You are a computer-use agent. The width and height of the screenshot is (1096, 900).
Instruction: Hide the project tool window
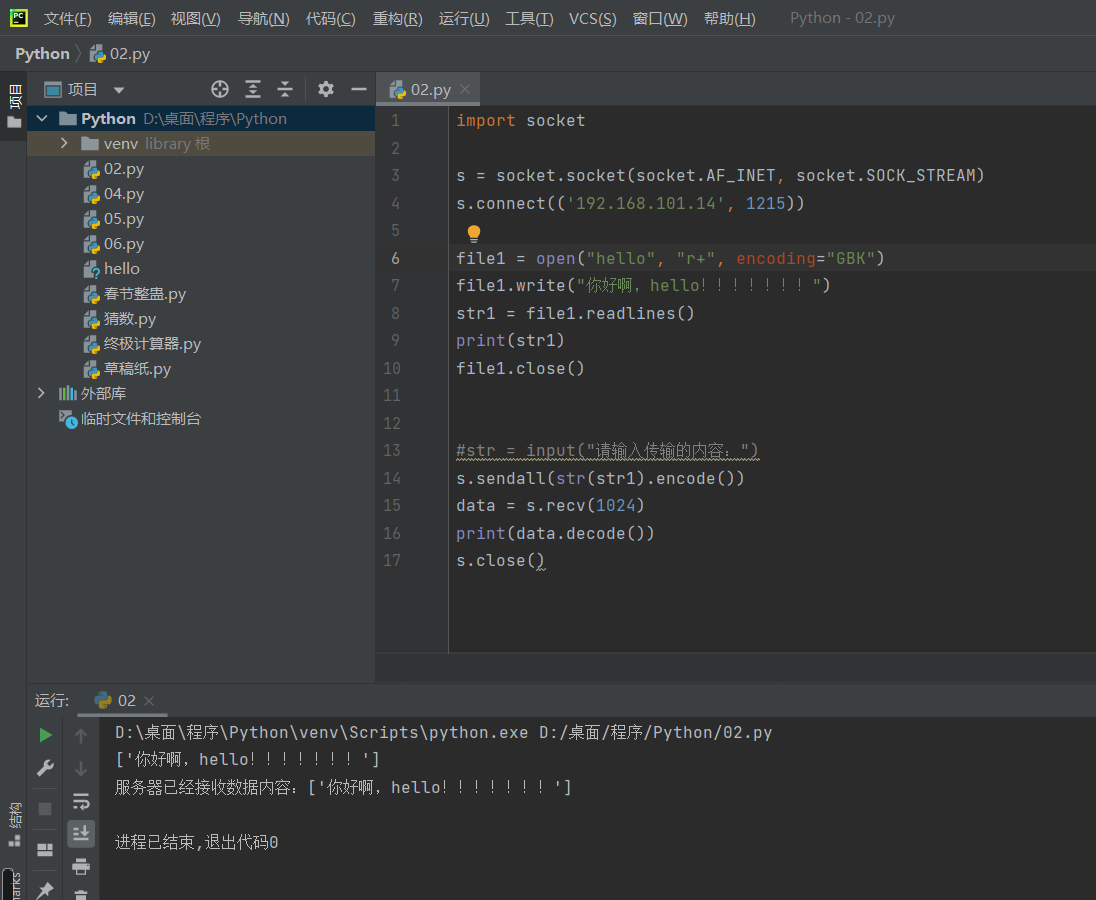[359, 89]
